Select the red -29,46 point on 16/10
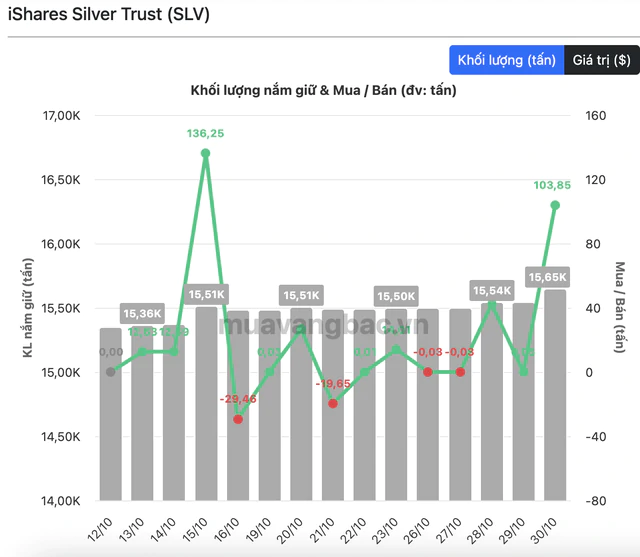The image size is (640, 557). tap(238, 419)
